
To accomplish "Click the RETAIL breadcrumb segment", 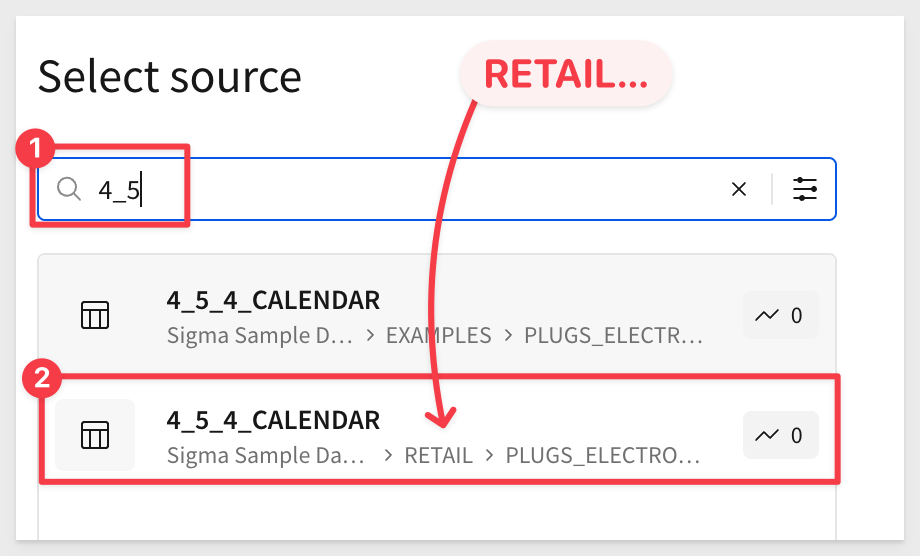I will (438, 455).
